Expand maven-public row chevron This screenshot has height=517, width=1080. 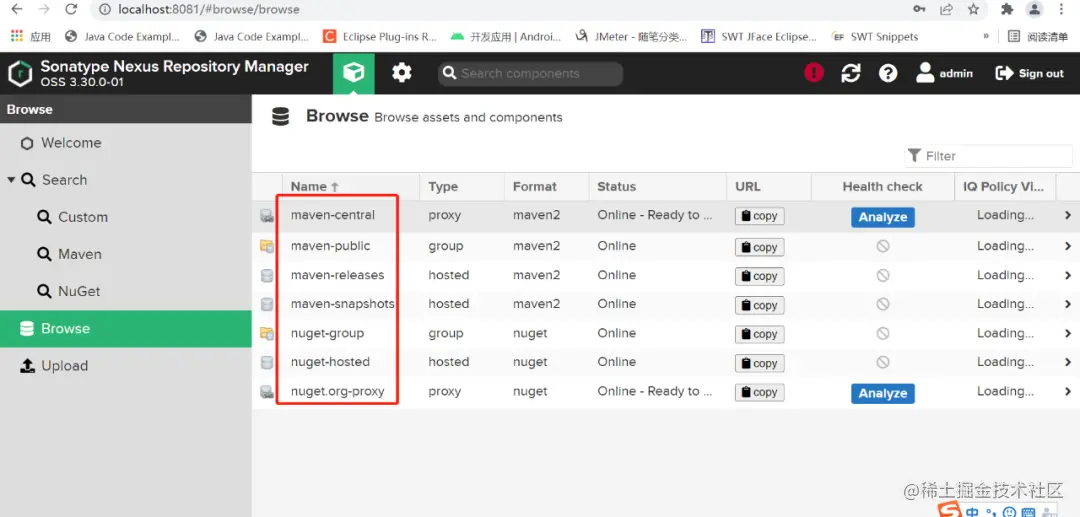(x=1068, y=246)
